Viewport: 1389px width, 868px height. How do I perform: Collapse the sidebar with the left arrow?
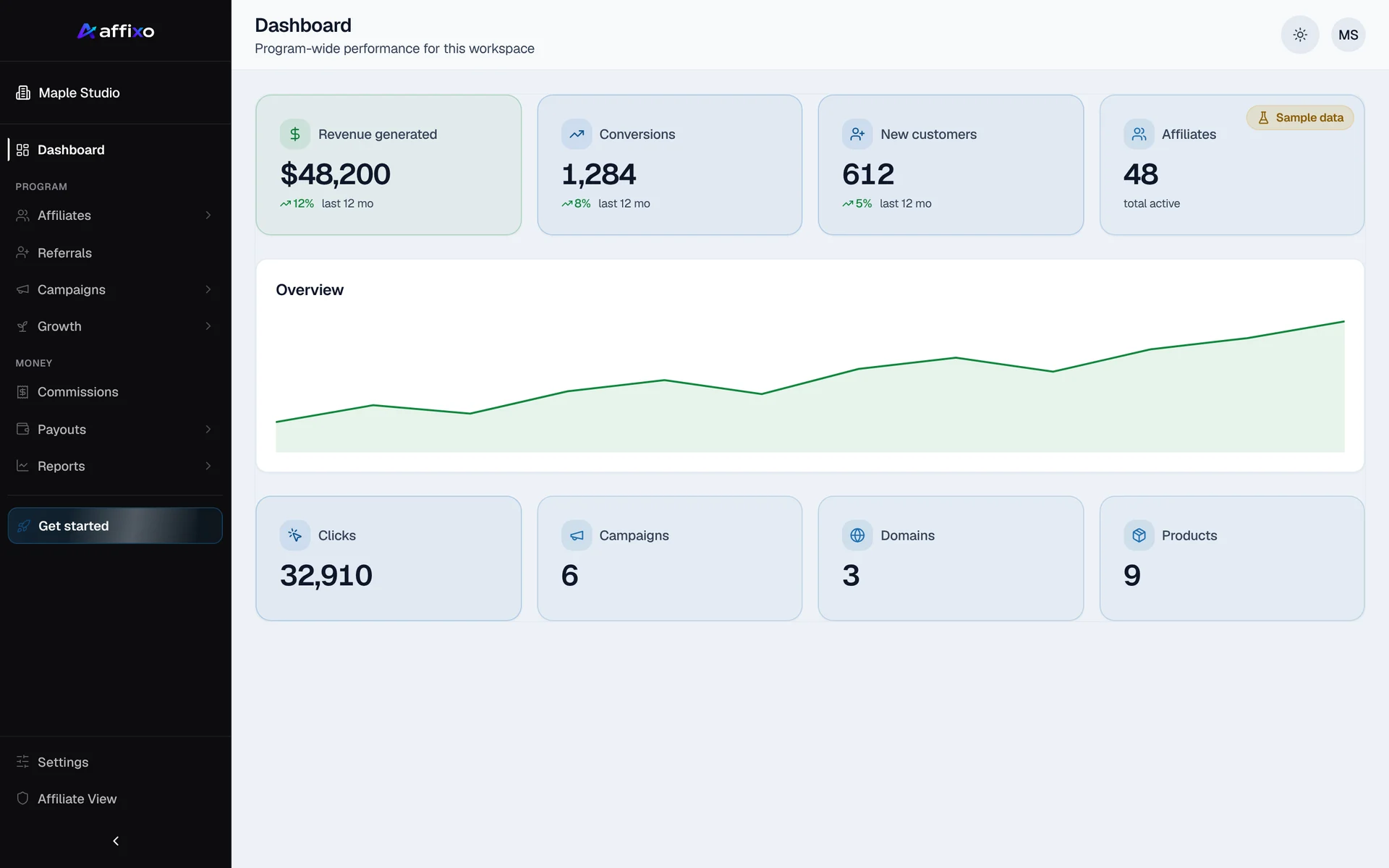[x=116, y=841]
